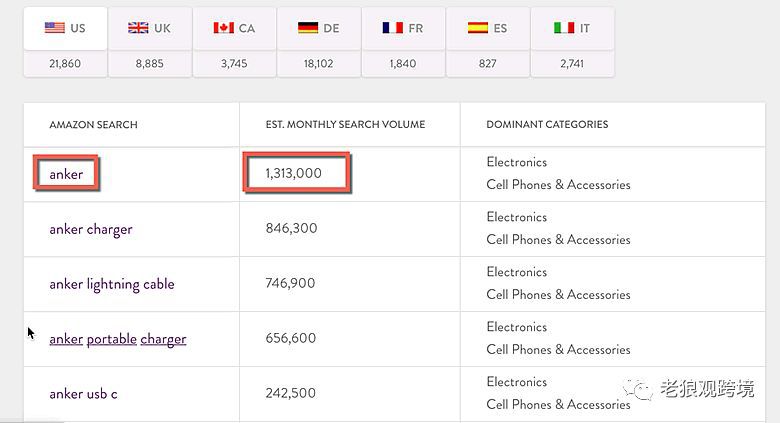Screen dimensions: 780x423
Task: Open the 'anker' search term link
Action: [x=66, y=174]
